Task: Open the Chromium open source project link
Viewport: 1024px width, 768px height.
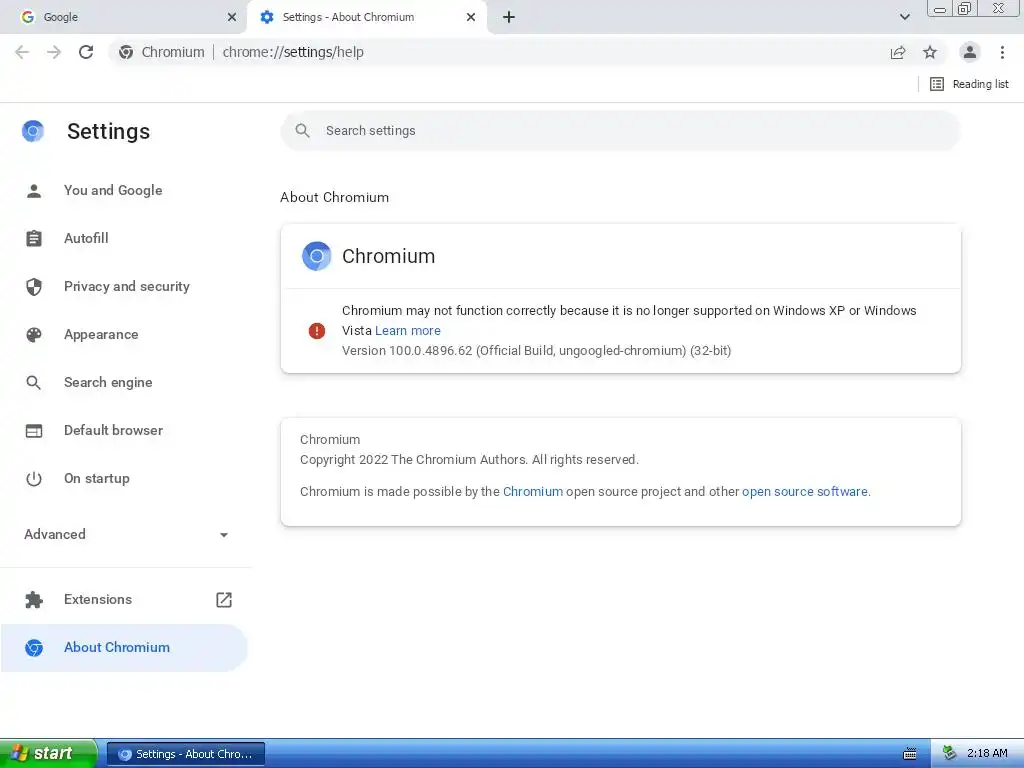Action: pyautogui.click(x=533, y=492)
